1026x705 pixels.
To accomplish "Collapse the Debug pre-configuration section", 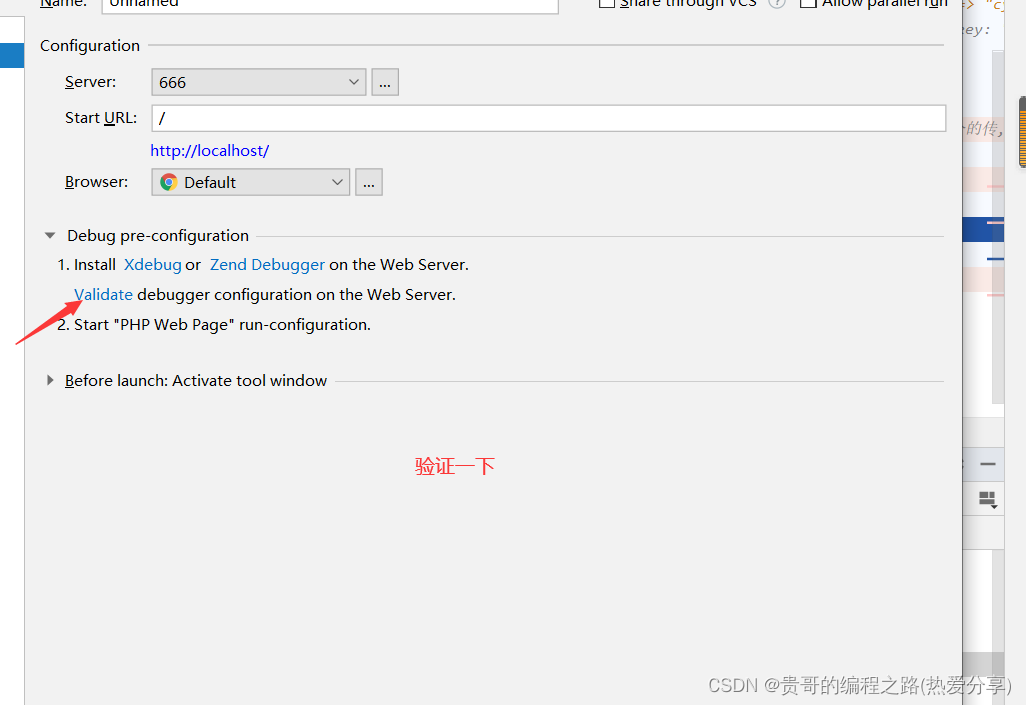I will point(50,236).
